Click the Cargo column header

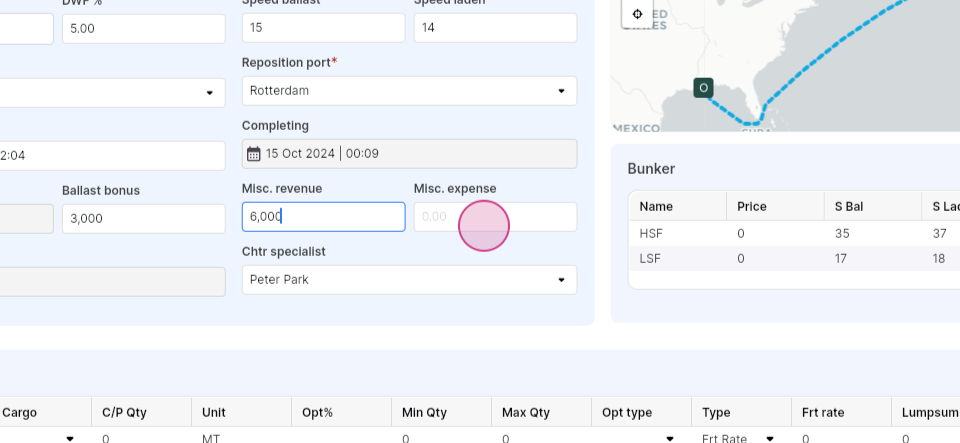click(x=20, y=412)
